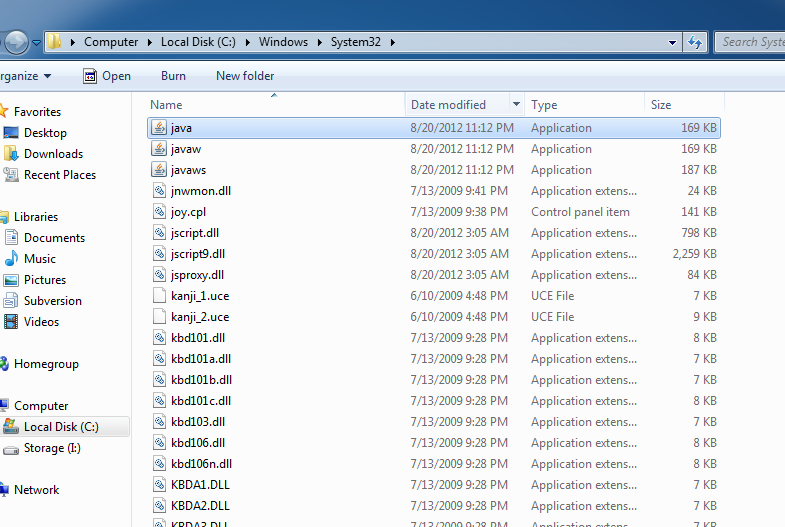Viewport: 785px width, 527px height.
Task: Select the kbd103.dll file name
Action: click(198, 422)
